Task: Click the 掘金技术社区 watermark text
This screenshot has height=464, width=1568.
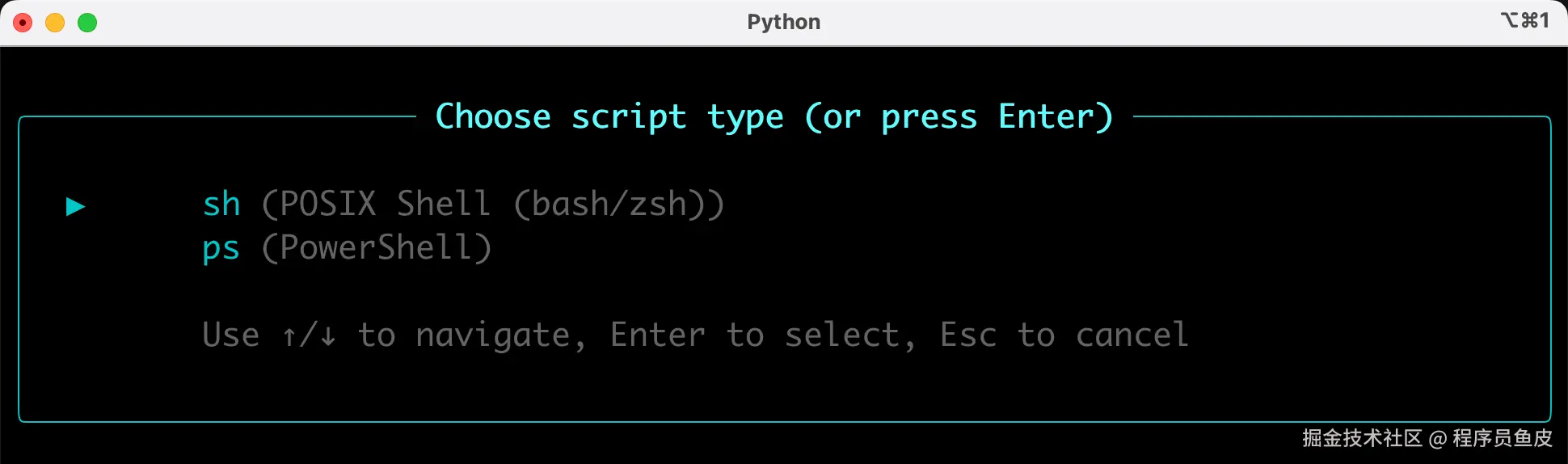Action: pos(1362,438)
